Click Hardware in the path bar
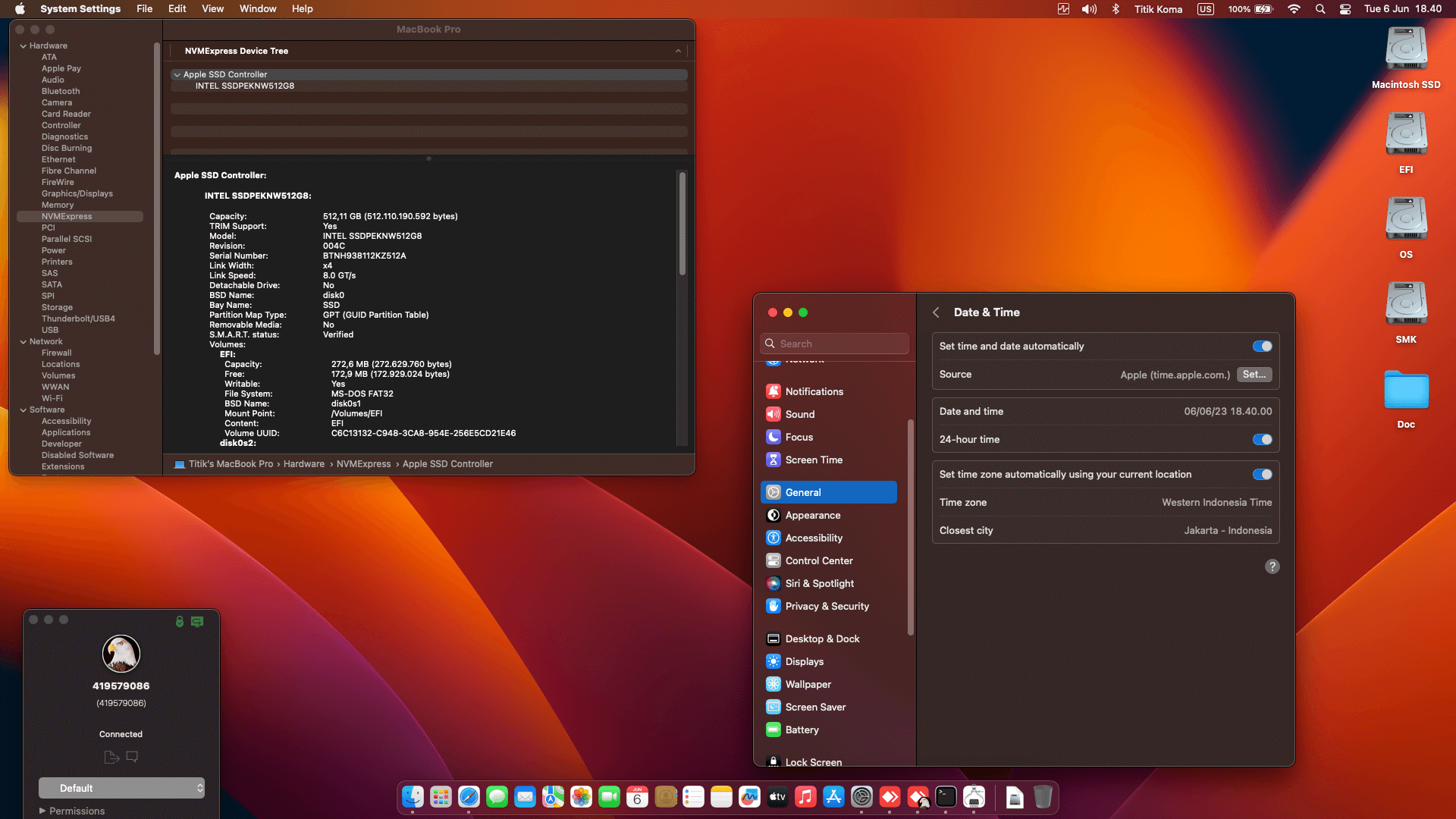The height and width of the screenshot is (819, 1456). coord(303,464)
